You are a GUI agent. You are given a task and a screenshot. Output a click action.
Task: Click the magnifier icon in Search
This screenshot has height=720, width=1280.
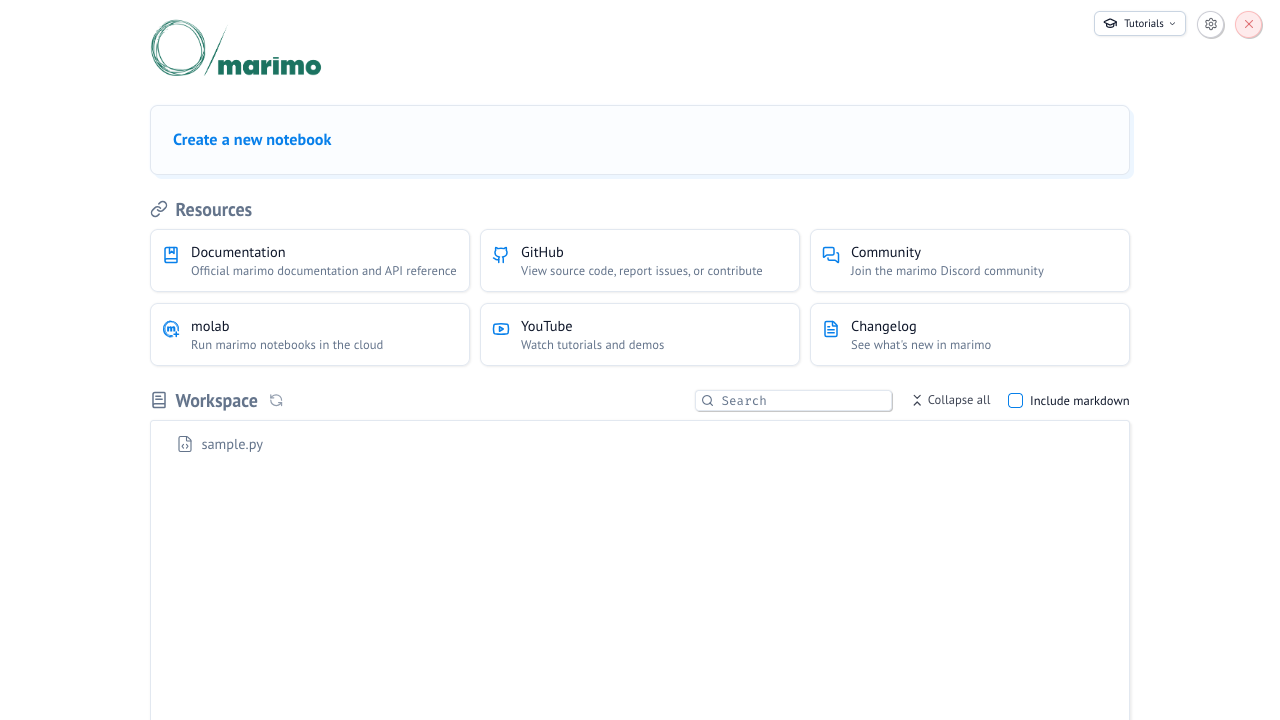(x=708, y=401)
